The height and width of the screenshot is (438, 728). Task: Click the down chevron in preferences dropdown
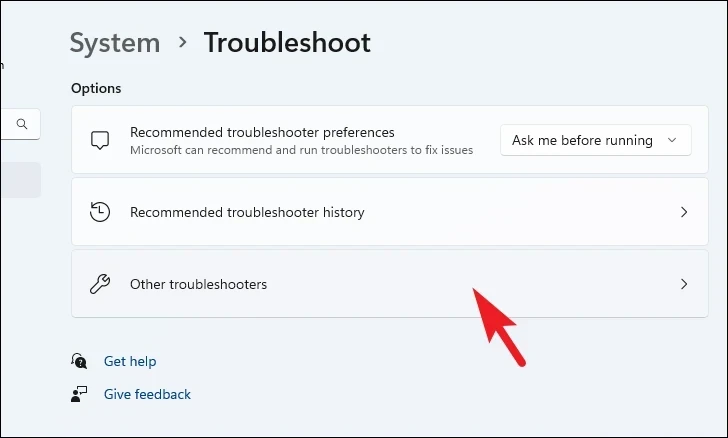672,140
